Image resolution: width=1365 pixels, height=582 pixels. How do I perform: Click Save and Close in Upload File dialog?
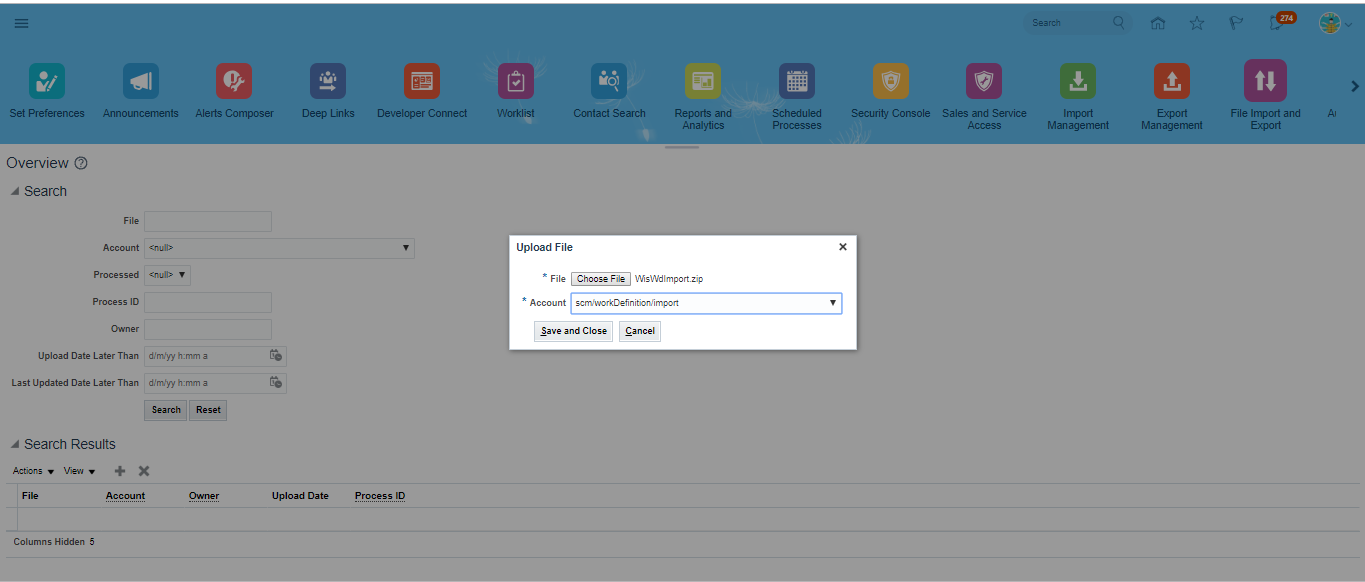tap(572, 330)
